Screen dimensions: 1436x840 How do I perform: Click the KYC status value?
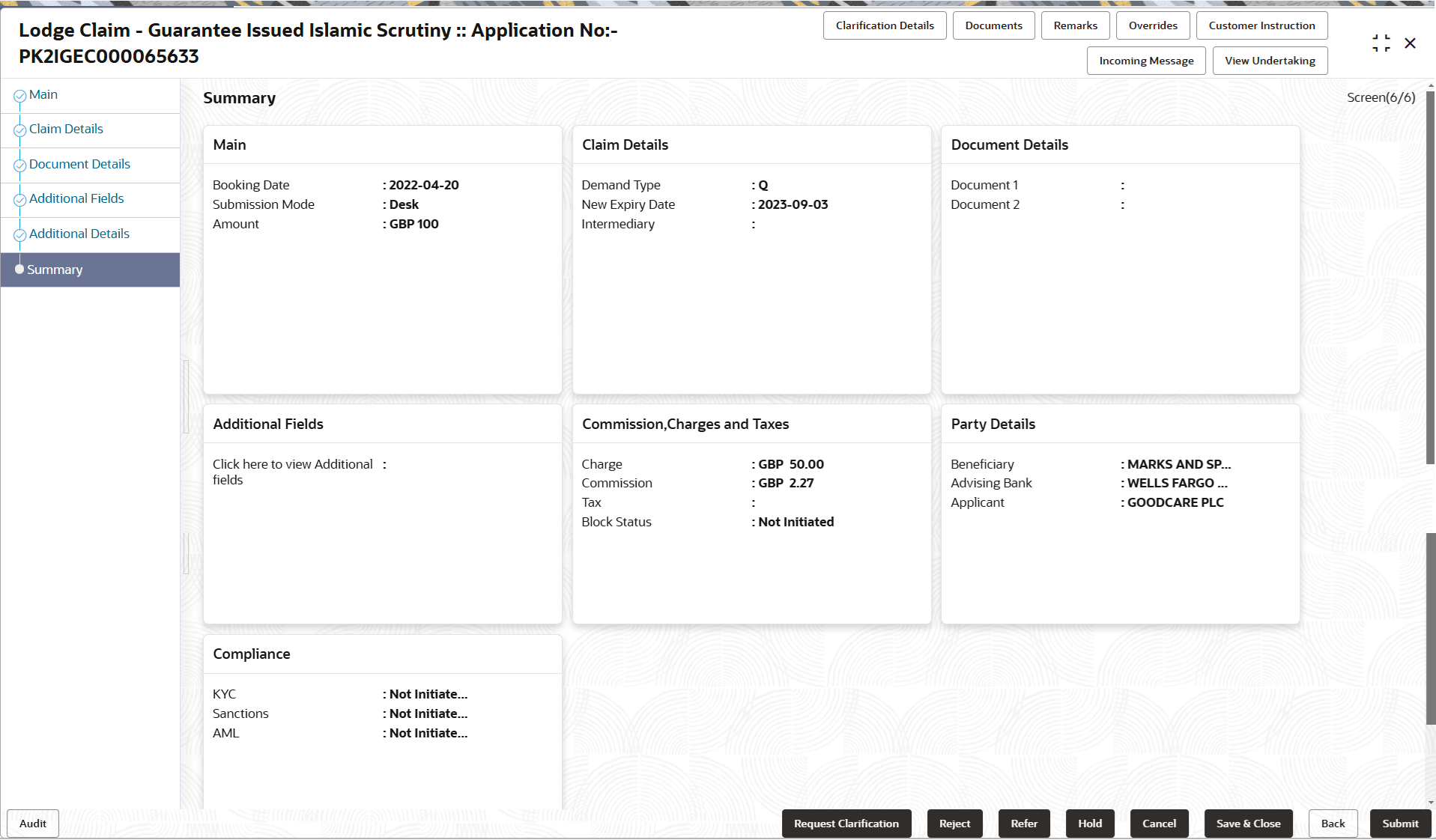coord(428,694)
